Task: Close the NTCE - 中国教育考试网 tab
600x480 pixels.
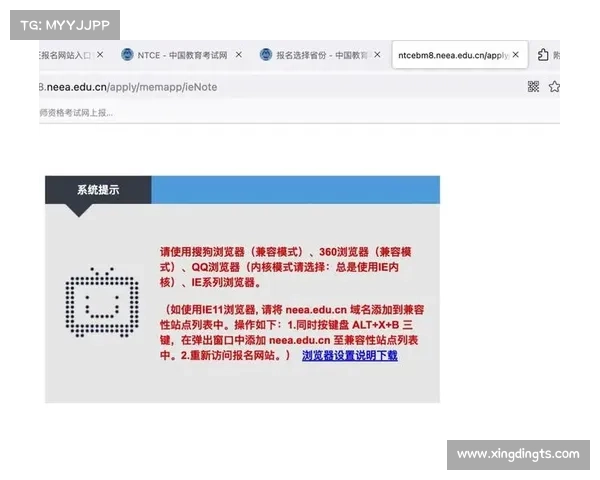Action: 239,55
